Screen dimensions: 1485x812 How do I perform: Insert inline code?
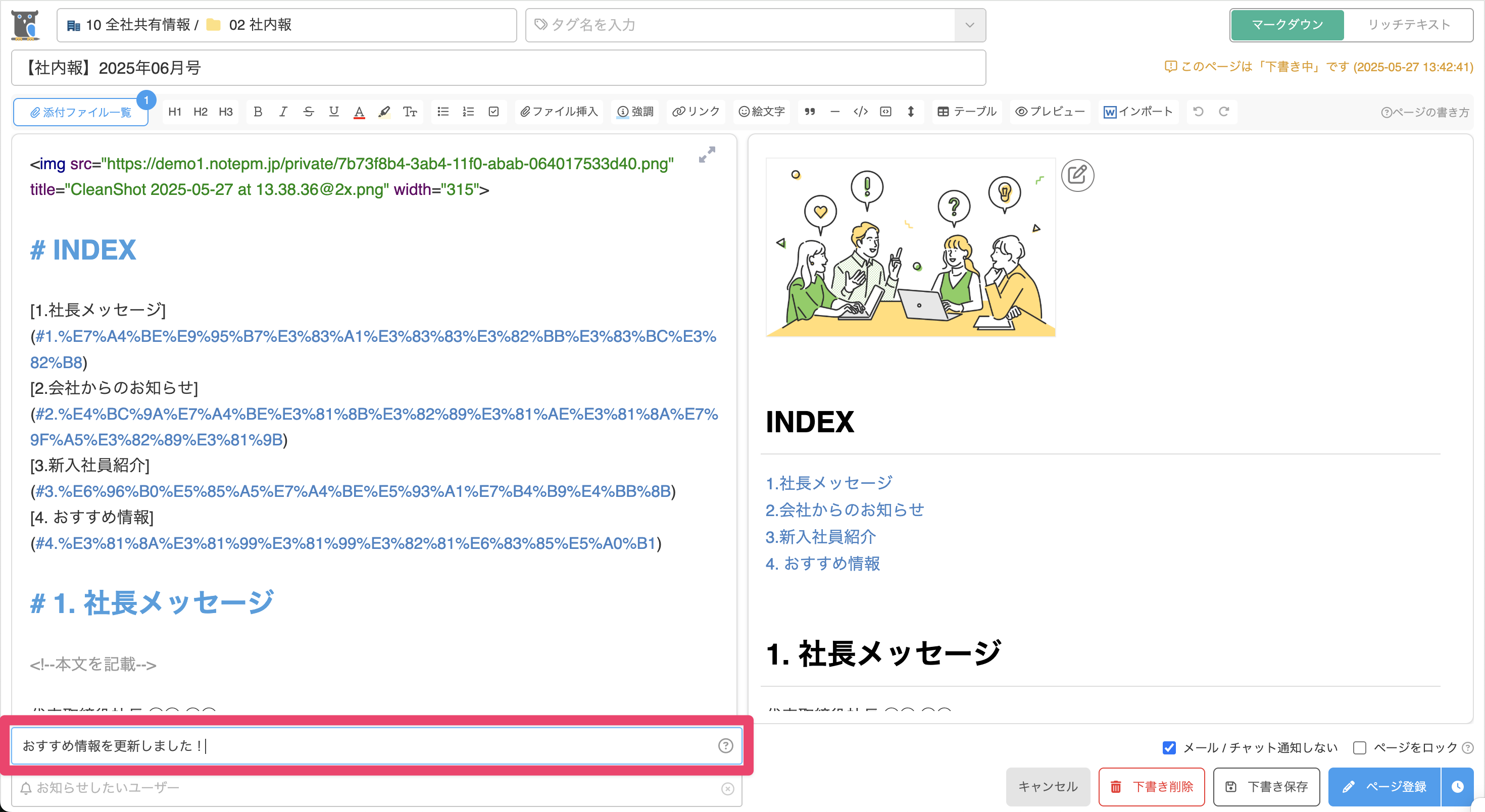click(860, 112)
